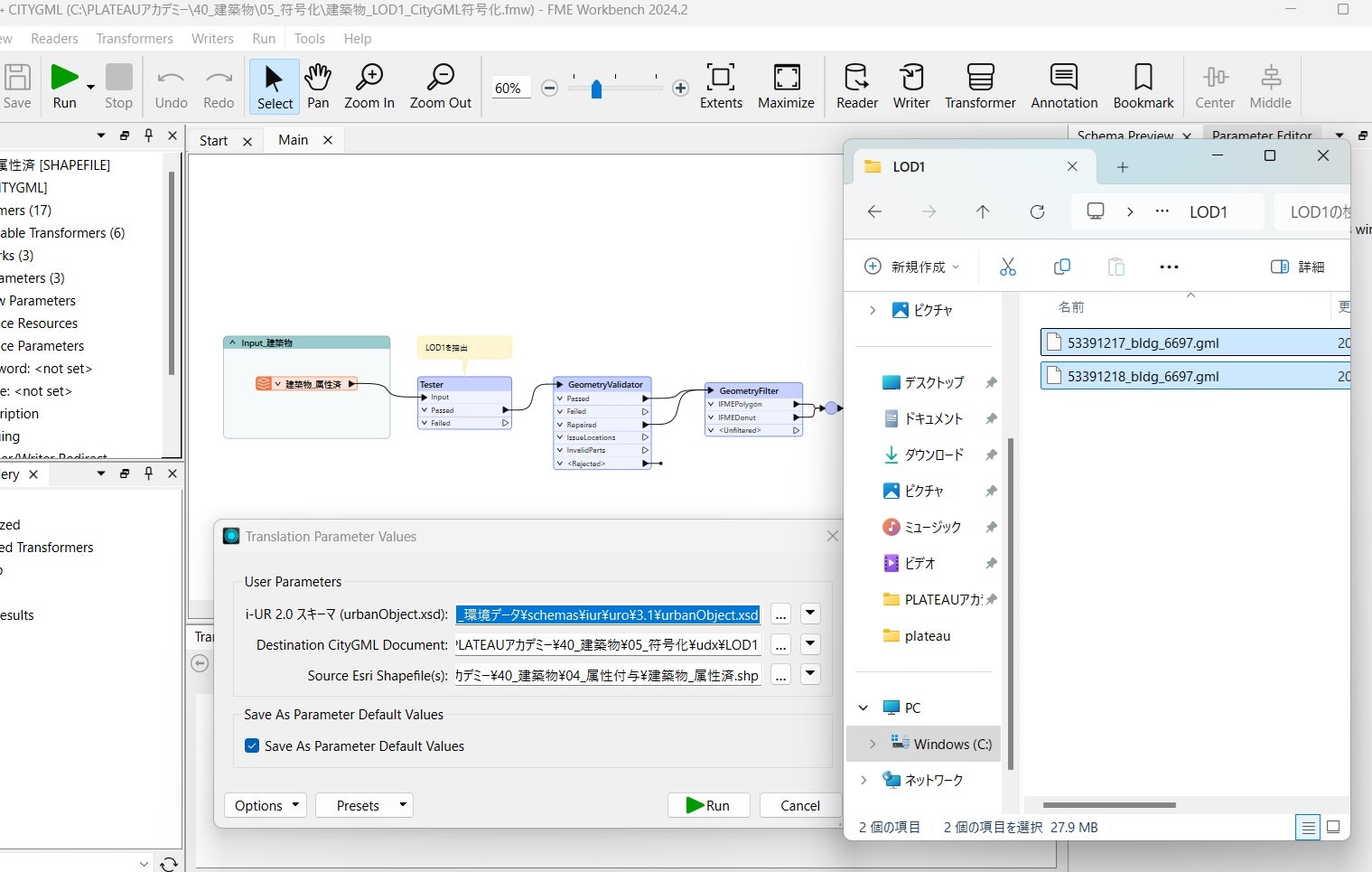1372x872 pixels.
Task: Click the Source Esri Shapefile path field
Action: click(608, 676)
